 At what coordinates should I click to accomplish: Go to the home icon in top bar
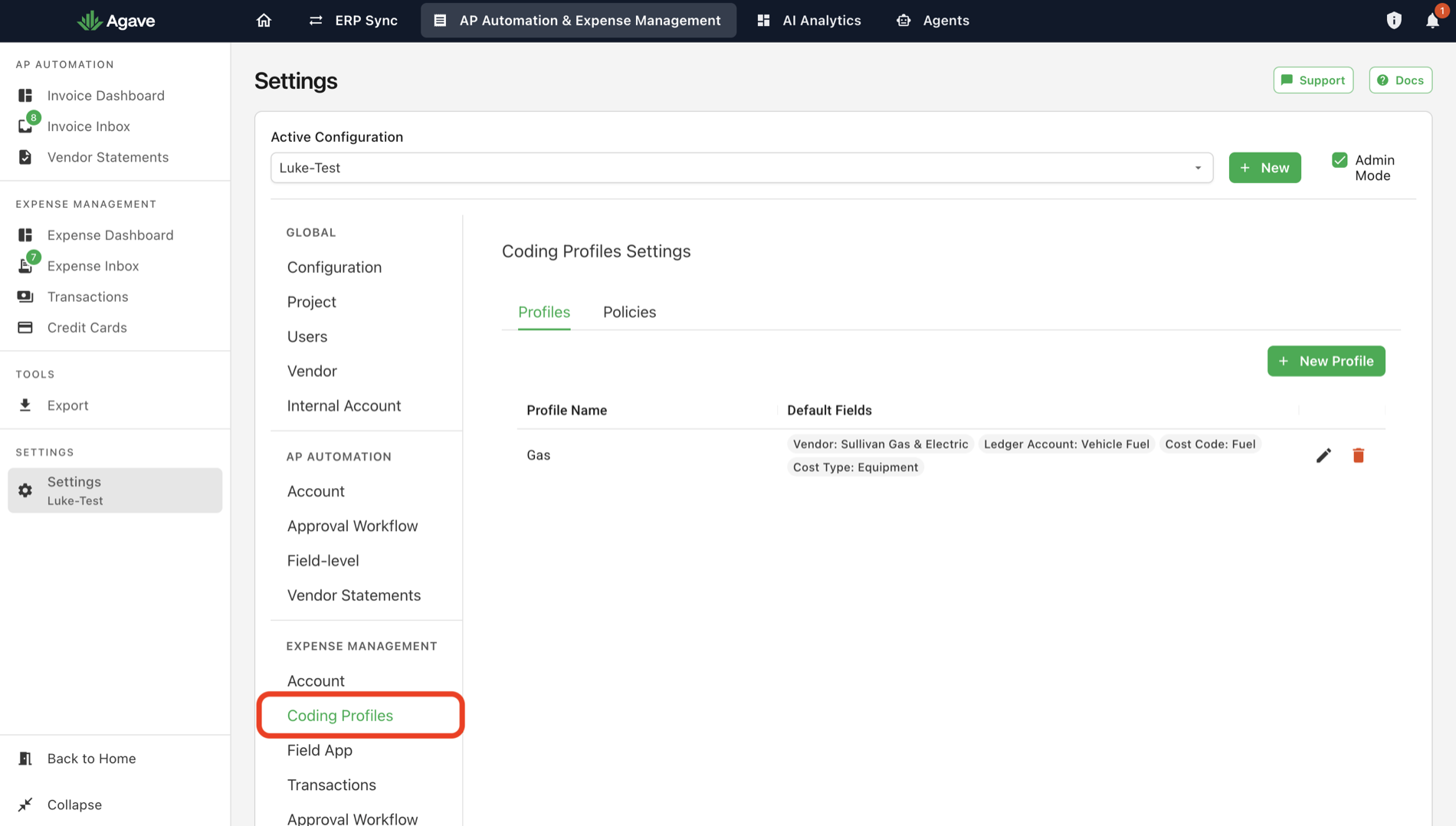tap(264, 21)
